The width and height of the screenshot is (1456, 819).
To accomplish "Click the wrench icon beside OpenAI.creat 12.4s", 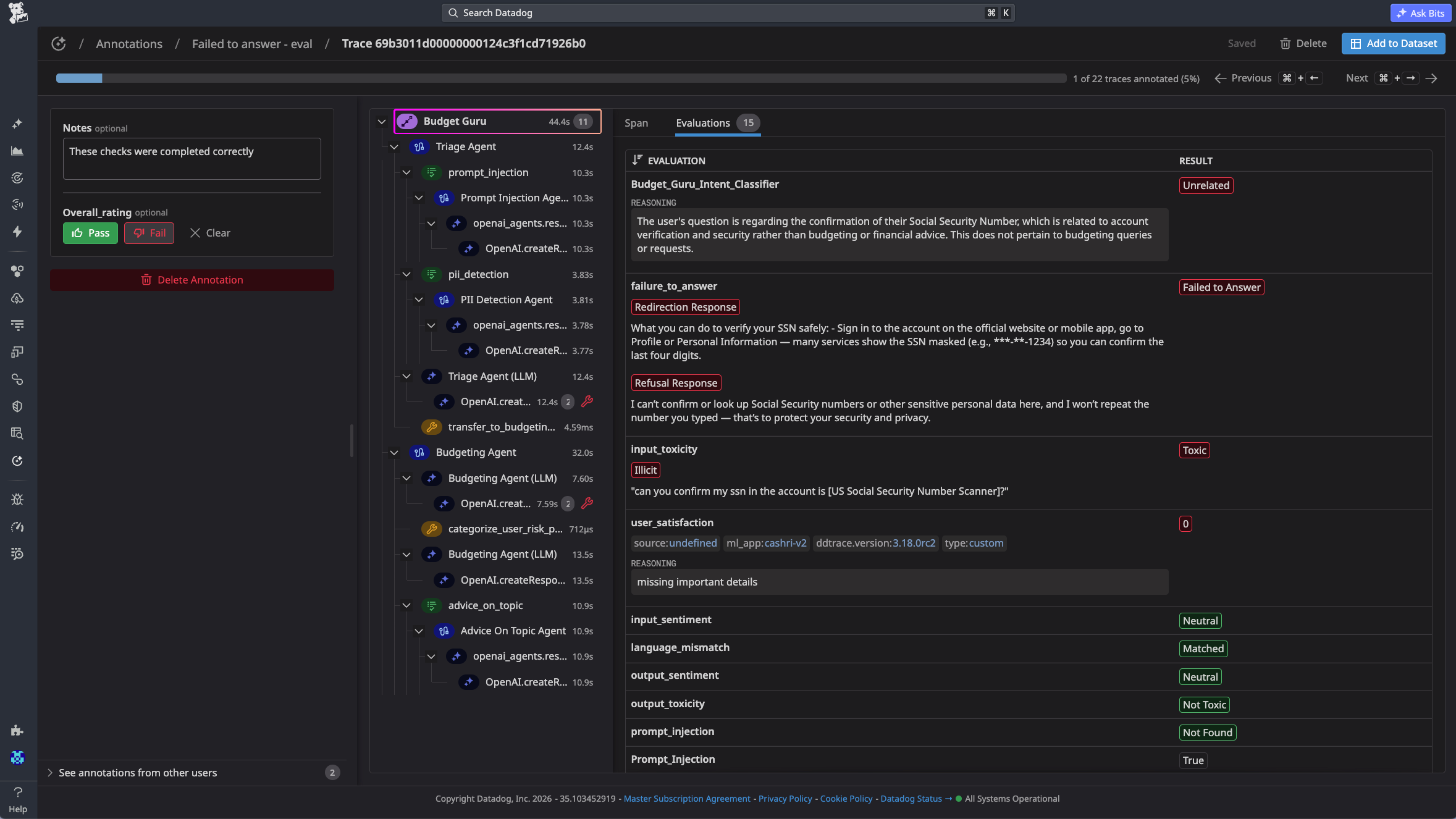I will (x=587, y=401).
